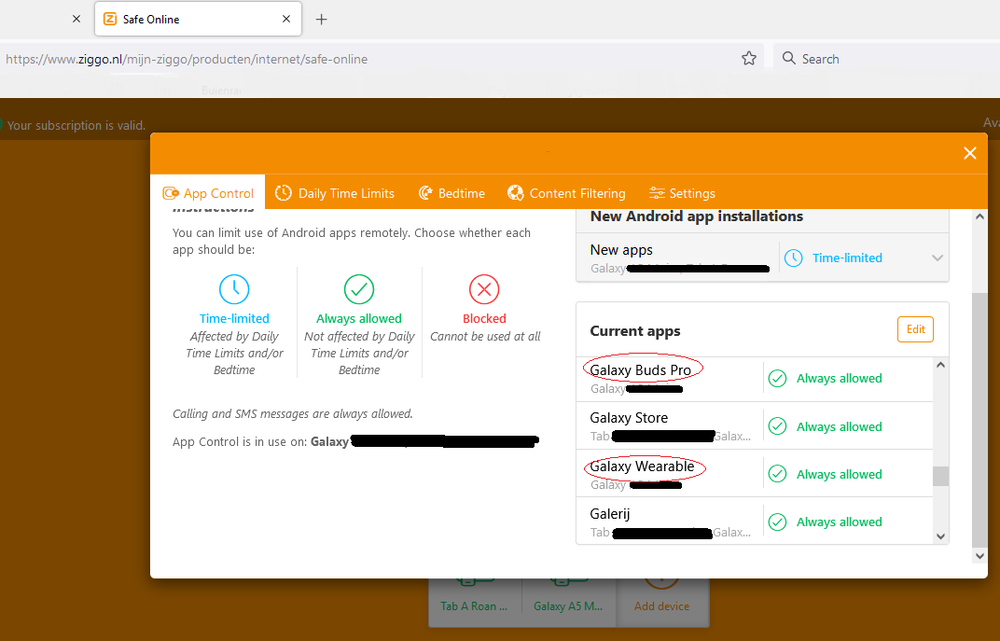
Task: Click the Galaxy Store app name
Action: click(x=629, y=418)
